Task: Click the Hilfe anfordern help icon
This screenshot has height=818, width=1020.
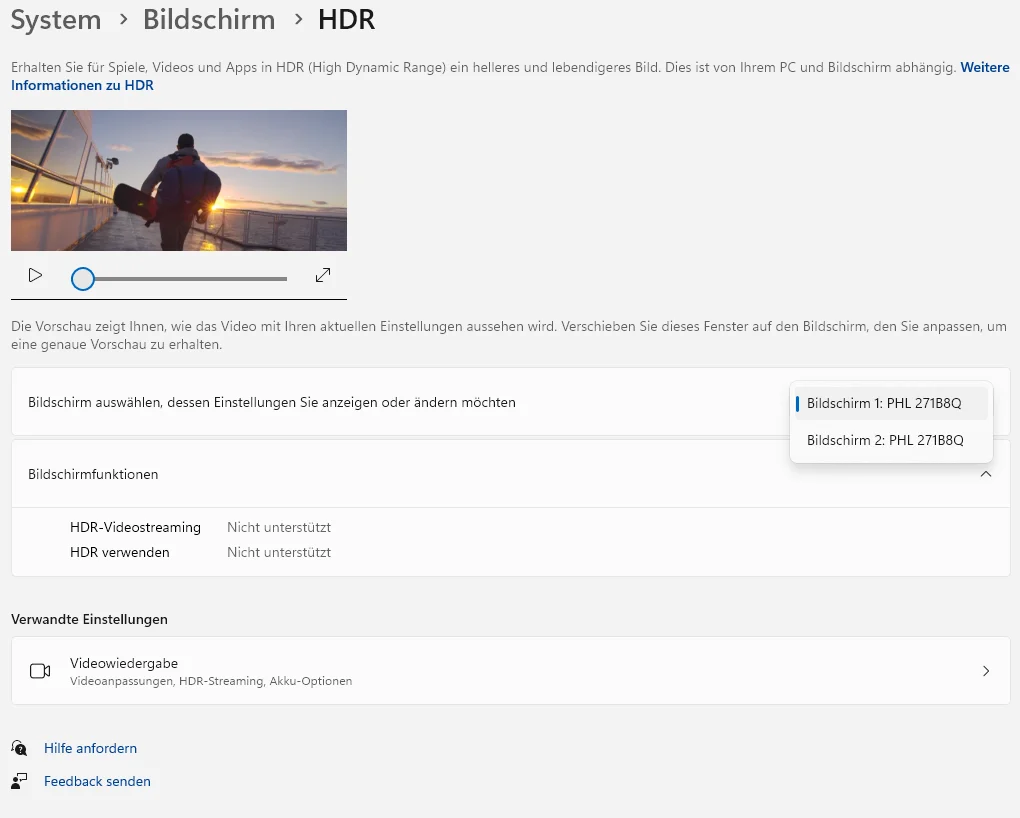Action: [x=20, y=748]
